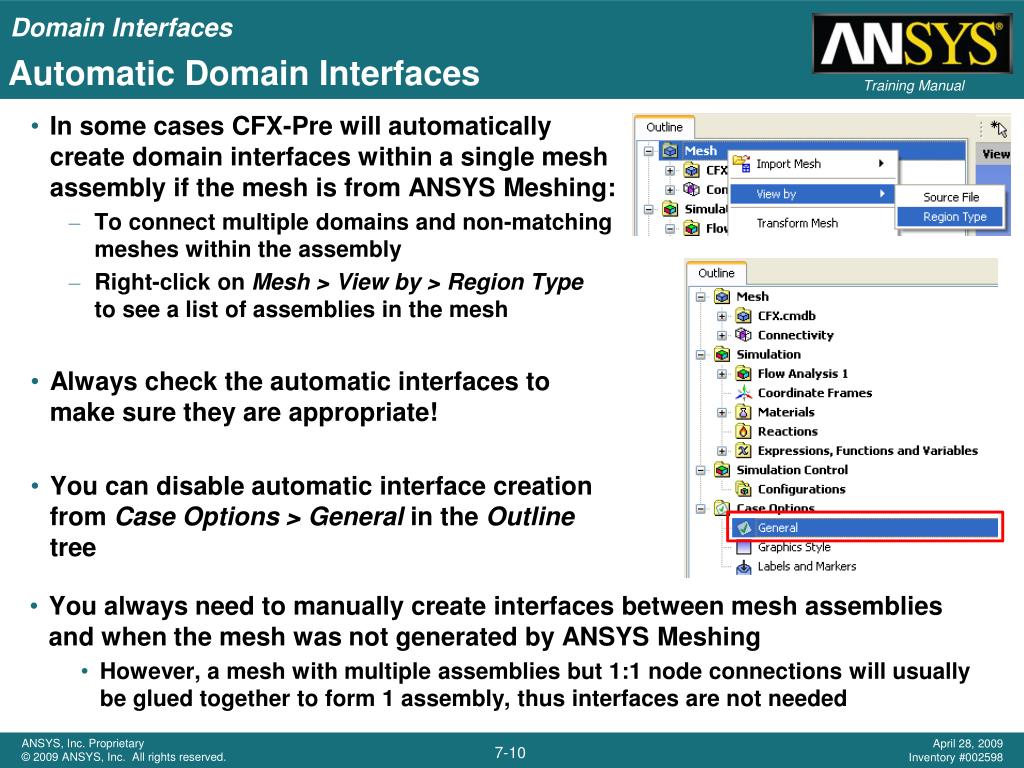This screenshot has width=1024, height=768.
Task: Click the slide number '7-10' in the footer
Action: (509, 753)
